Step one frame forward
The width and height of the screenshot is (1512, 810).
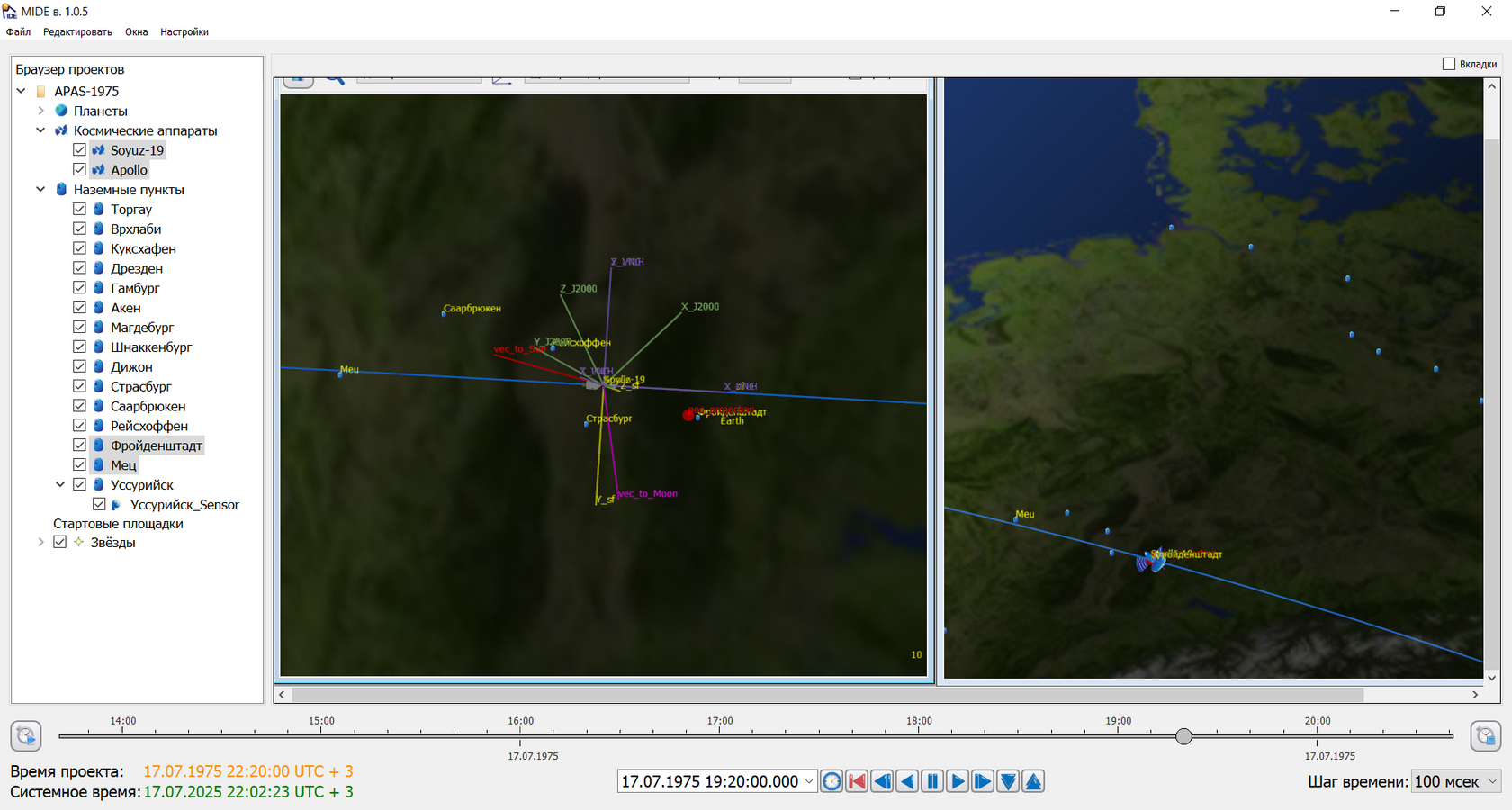coord(983,781)
